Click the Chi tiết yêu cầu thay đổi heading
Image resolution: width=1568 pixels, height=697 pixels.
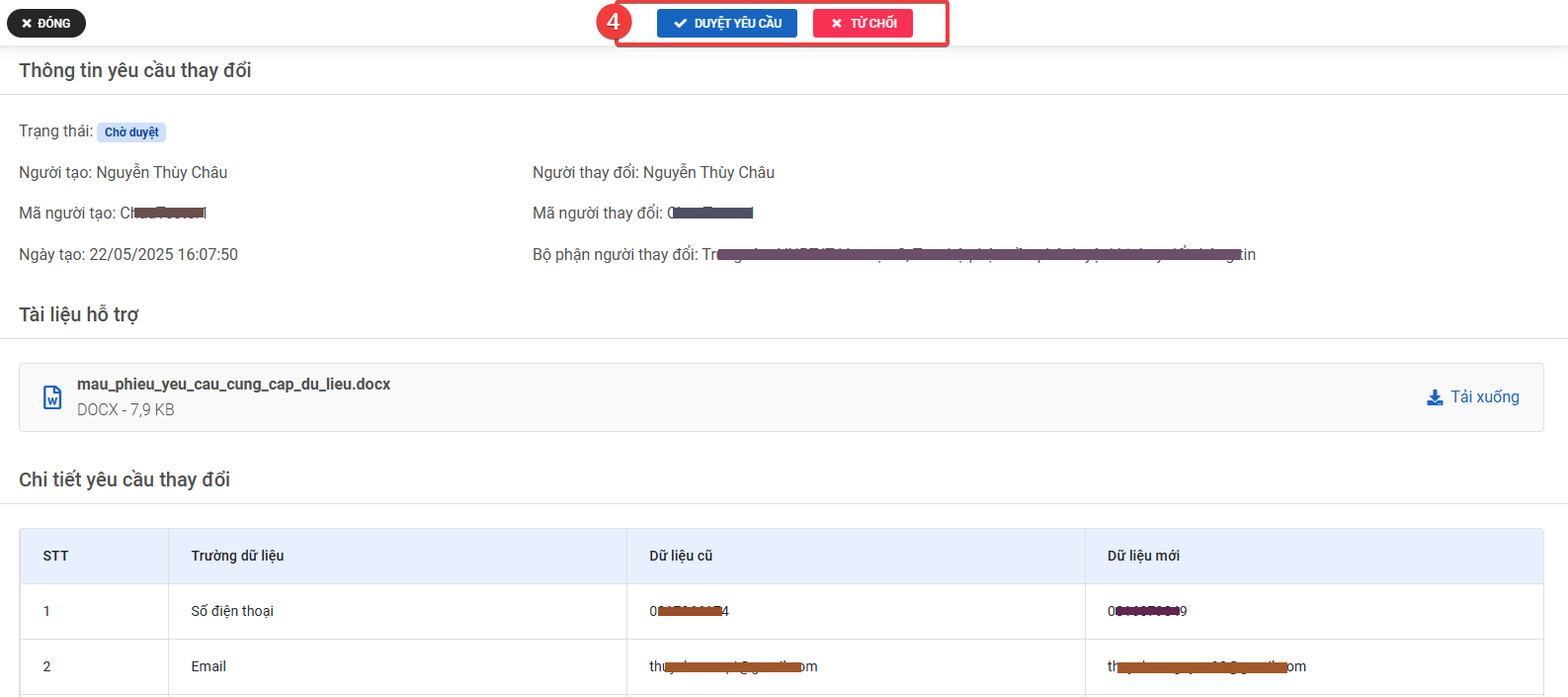(x=124, y=479)
